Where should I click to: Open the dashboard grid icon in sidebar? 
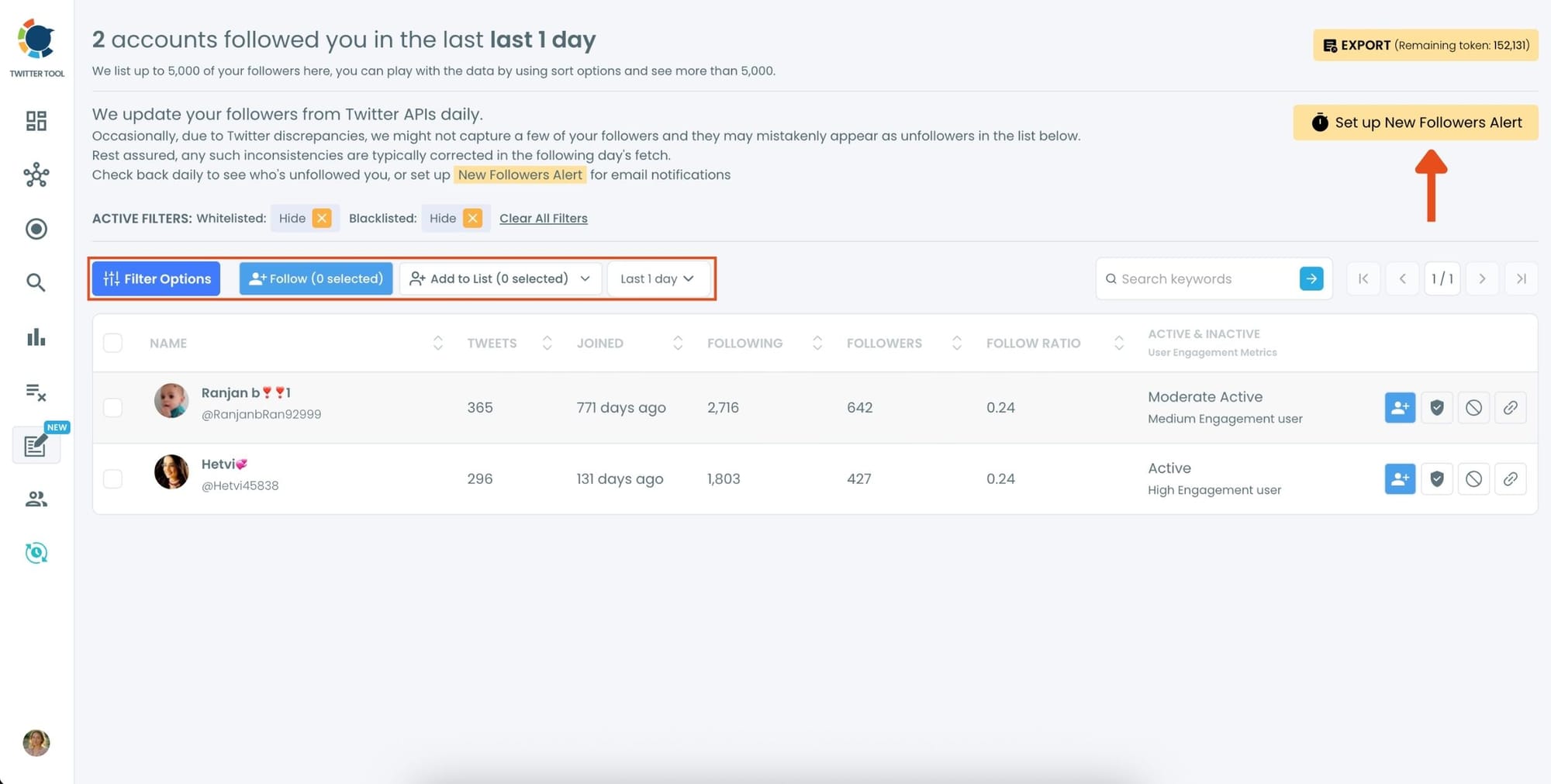point(36,121)
